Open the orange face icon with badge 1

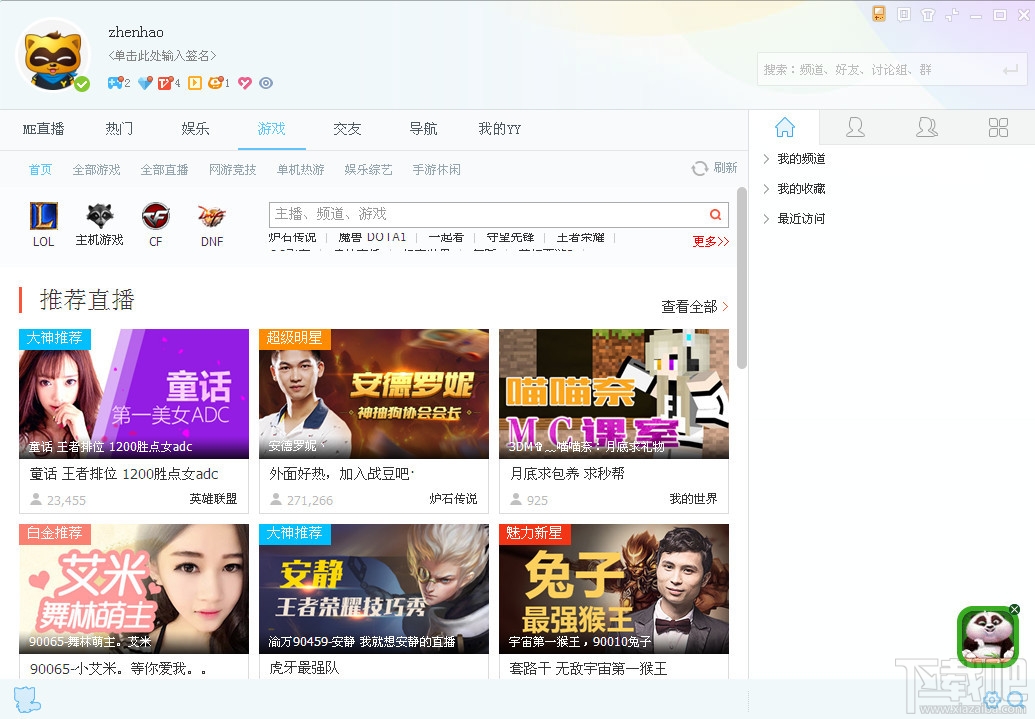point(215,83)
